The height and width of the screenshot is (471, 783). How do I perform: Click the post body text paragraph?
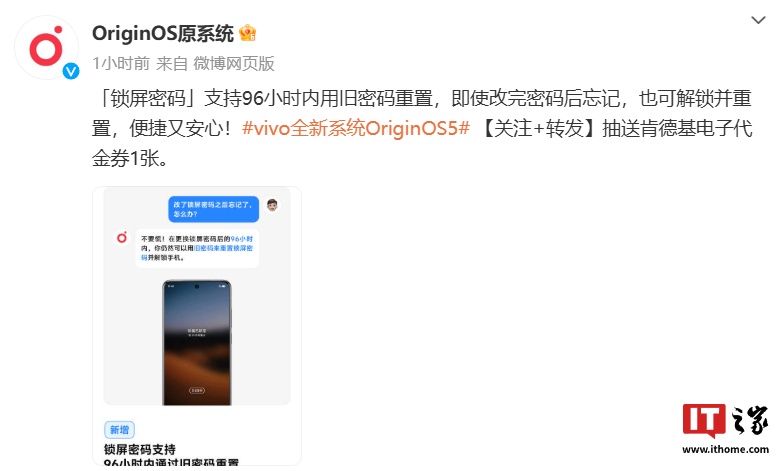tap(422, 128)
